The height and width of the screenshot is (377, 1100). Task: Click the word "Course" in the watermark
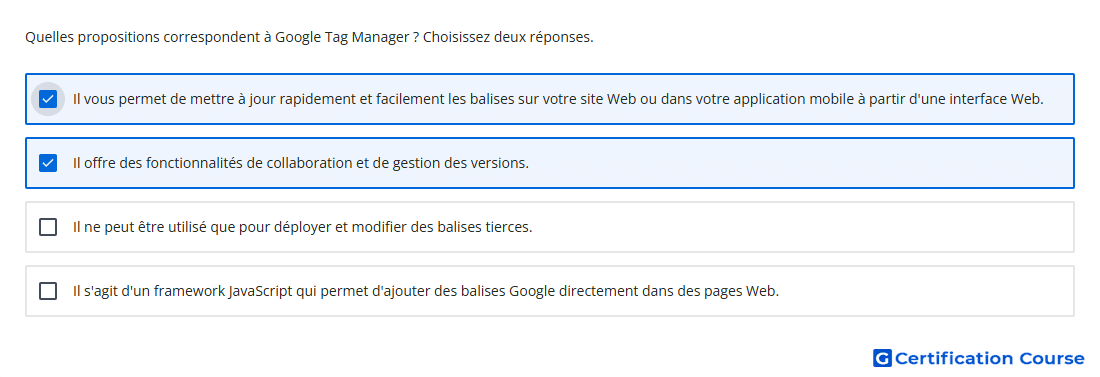point(1052,359)
